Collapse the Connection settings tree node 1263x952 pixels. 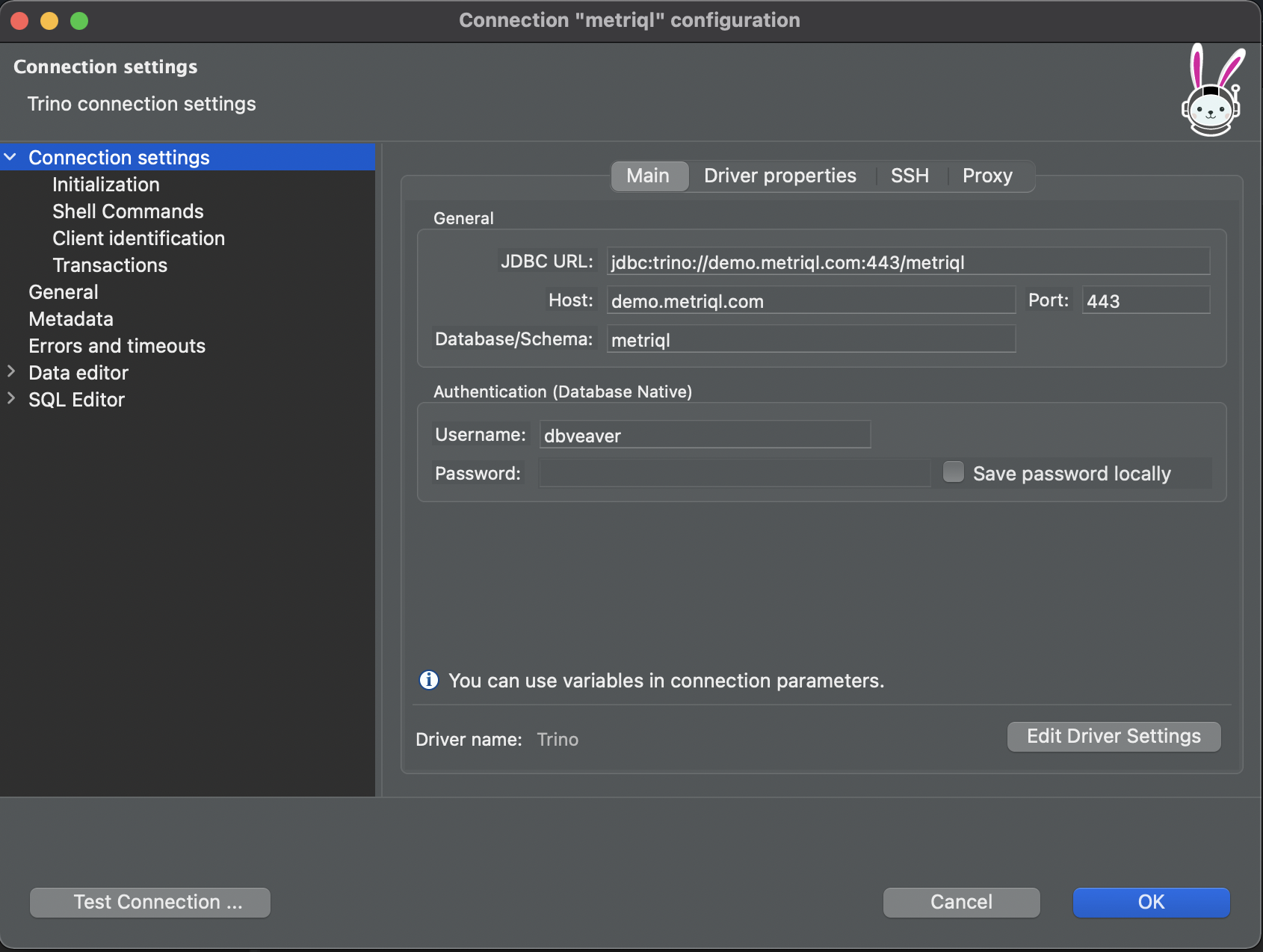point(10,158)
